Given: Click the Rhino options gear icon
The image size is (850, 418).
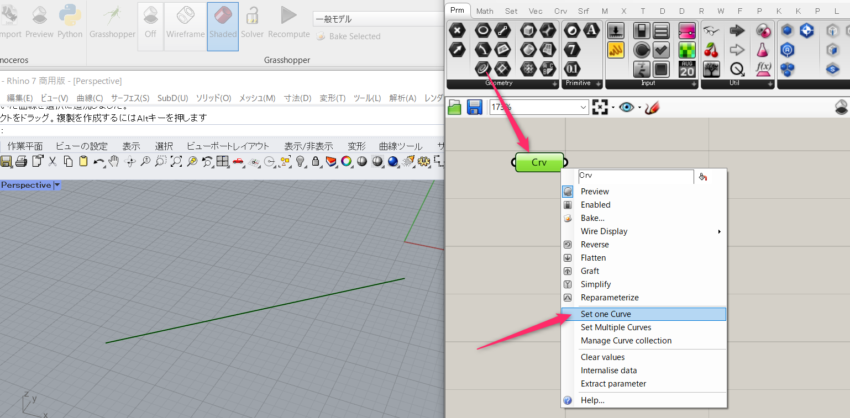Looking at the screenshot, I should tap(424, 161).
